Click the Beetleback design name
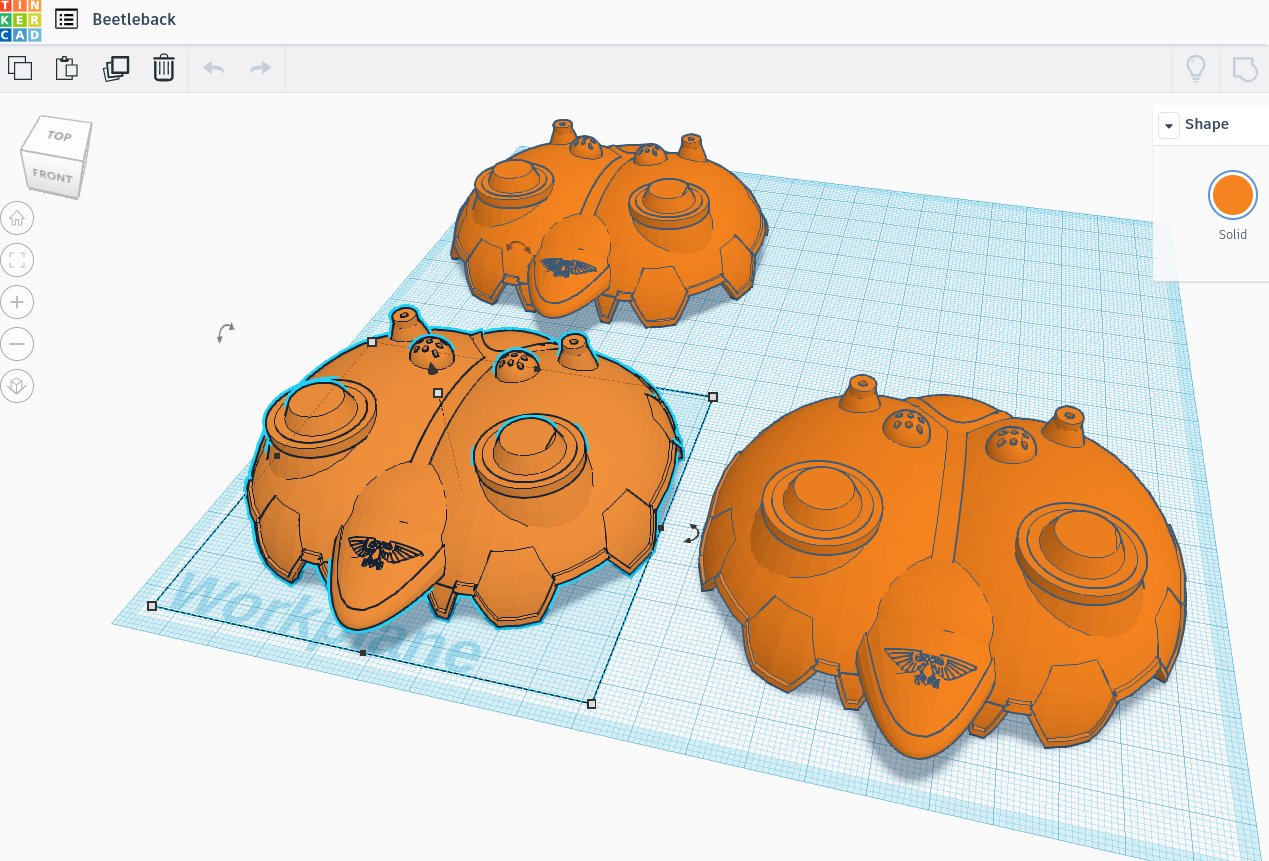Image resolution: width=1269 pixels, height=861 pixels. click(134, 19)
